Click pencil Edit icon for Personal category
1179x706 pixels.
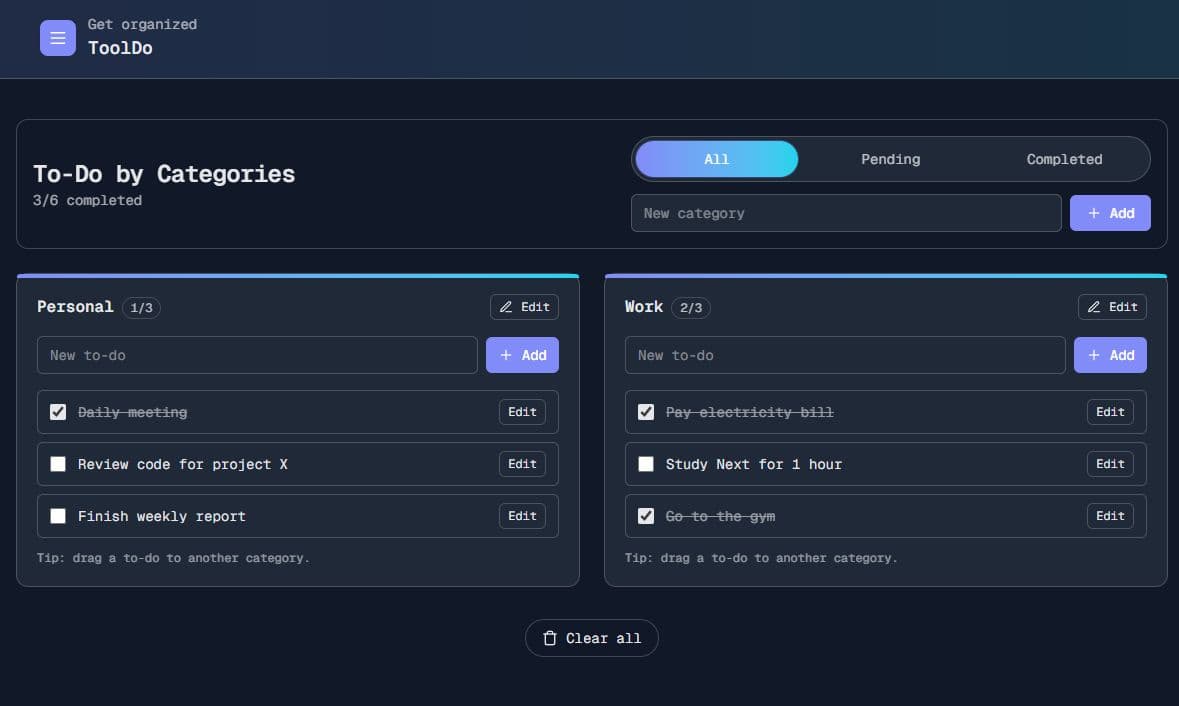pos(506,307)
